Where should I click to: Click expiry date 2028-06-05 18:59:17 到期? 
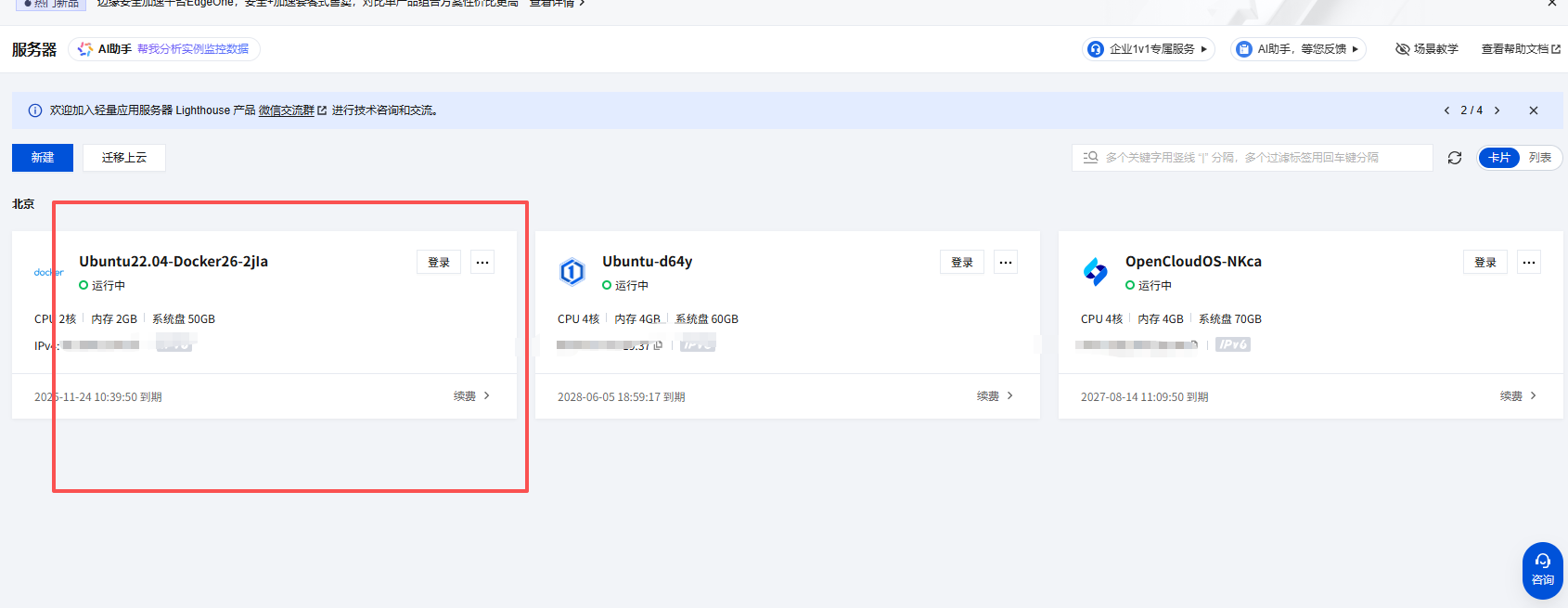point(622,397)
